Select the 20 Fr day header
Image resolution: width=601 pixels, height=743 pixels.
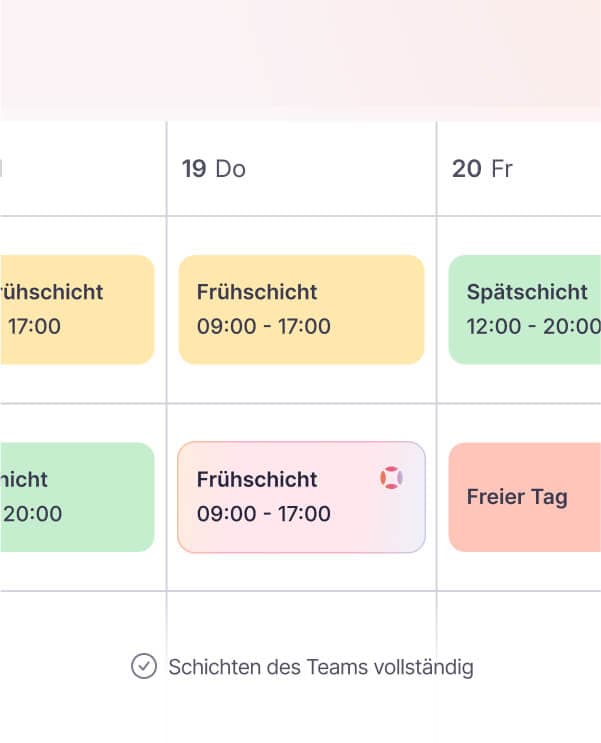[482, 169]
